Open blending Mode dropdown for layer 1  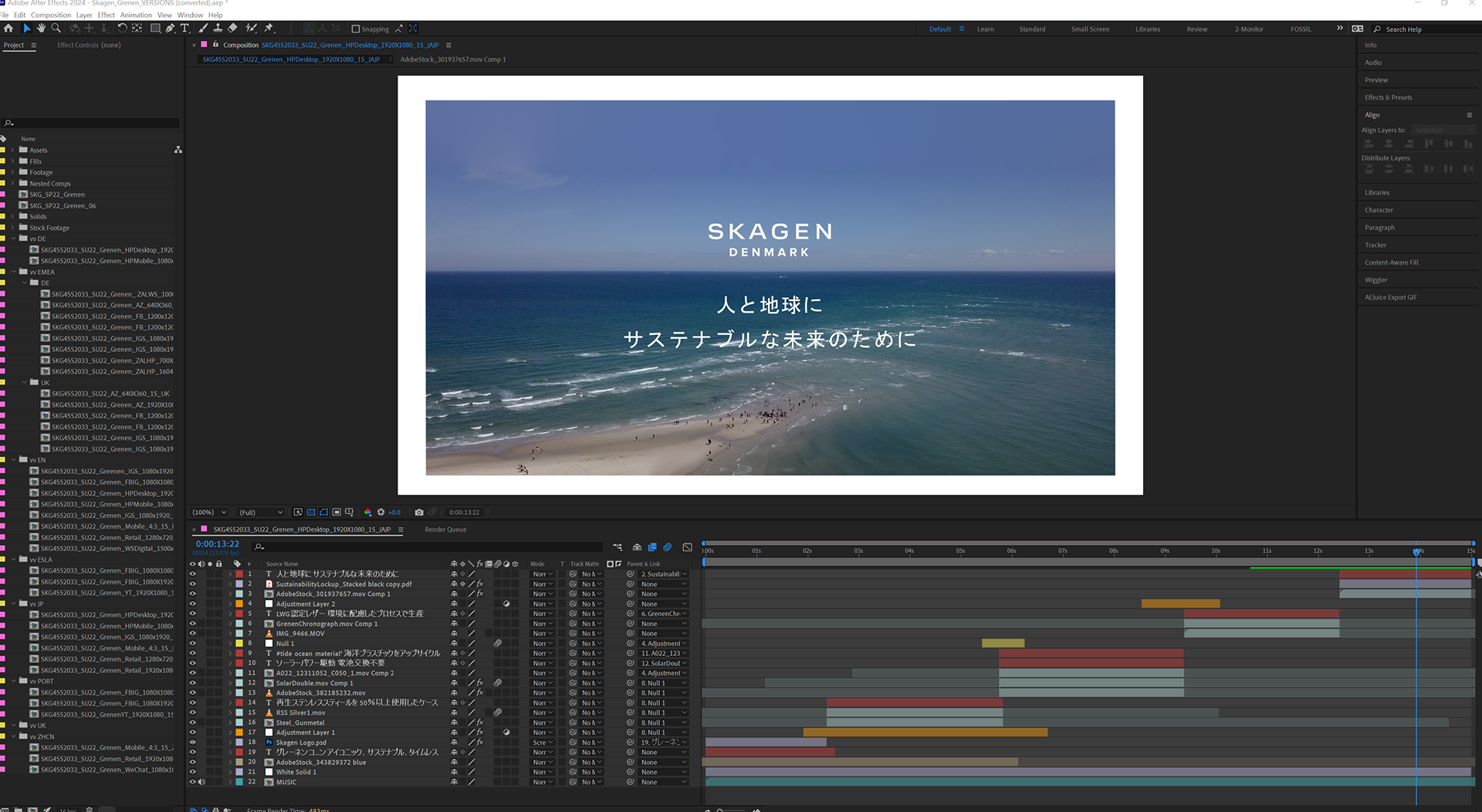pos(543,574)
